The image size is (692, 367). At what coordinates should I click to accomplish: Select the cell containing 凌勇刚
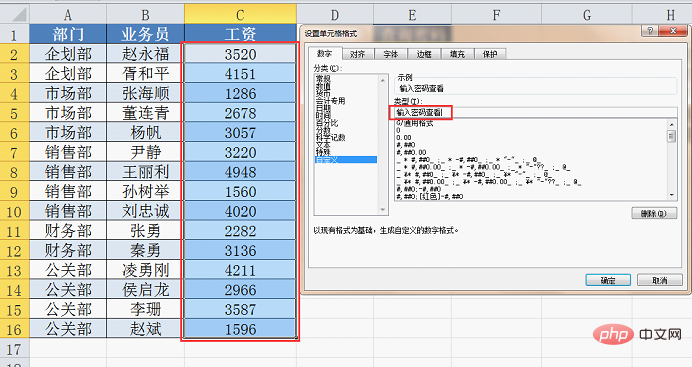click(x=145, y=270)
